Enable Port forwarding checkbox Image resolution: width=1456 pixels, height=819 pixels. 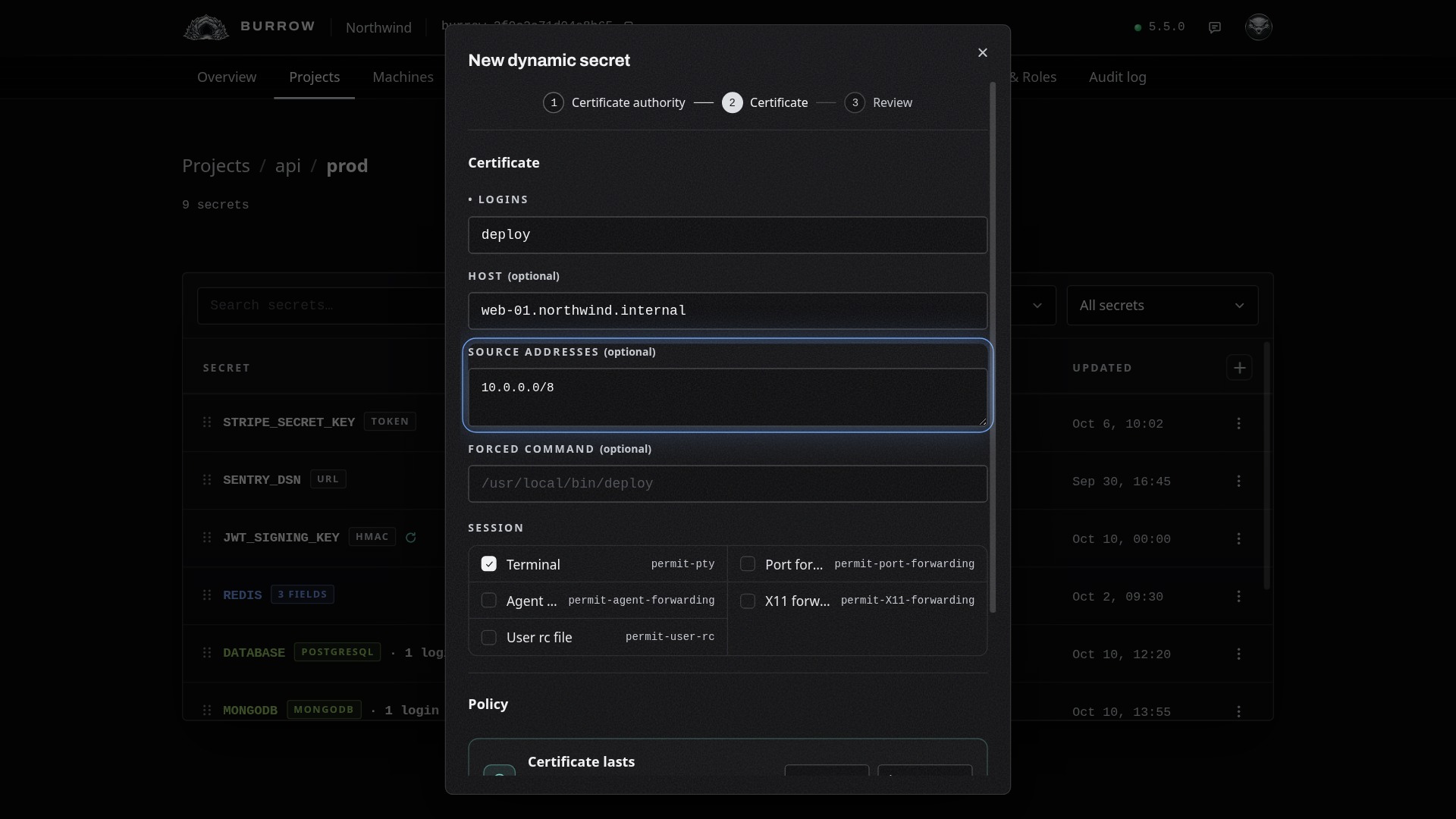[x=748, y=564]
